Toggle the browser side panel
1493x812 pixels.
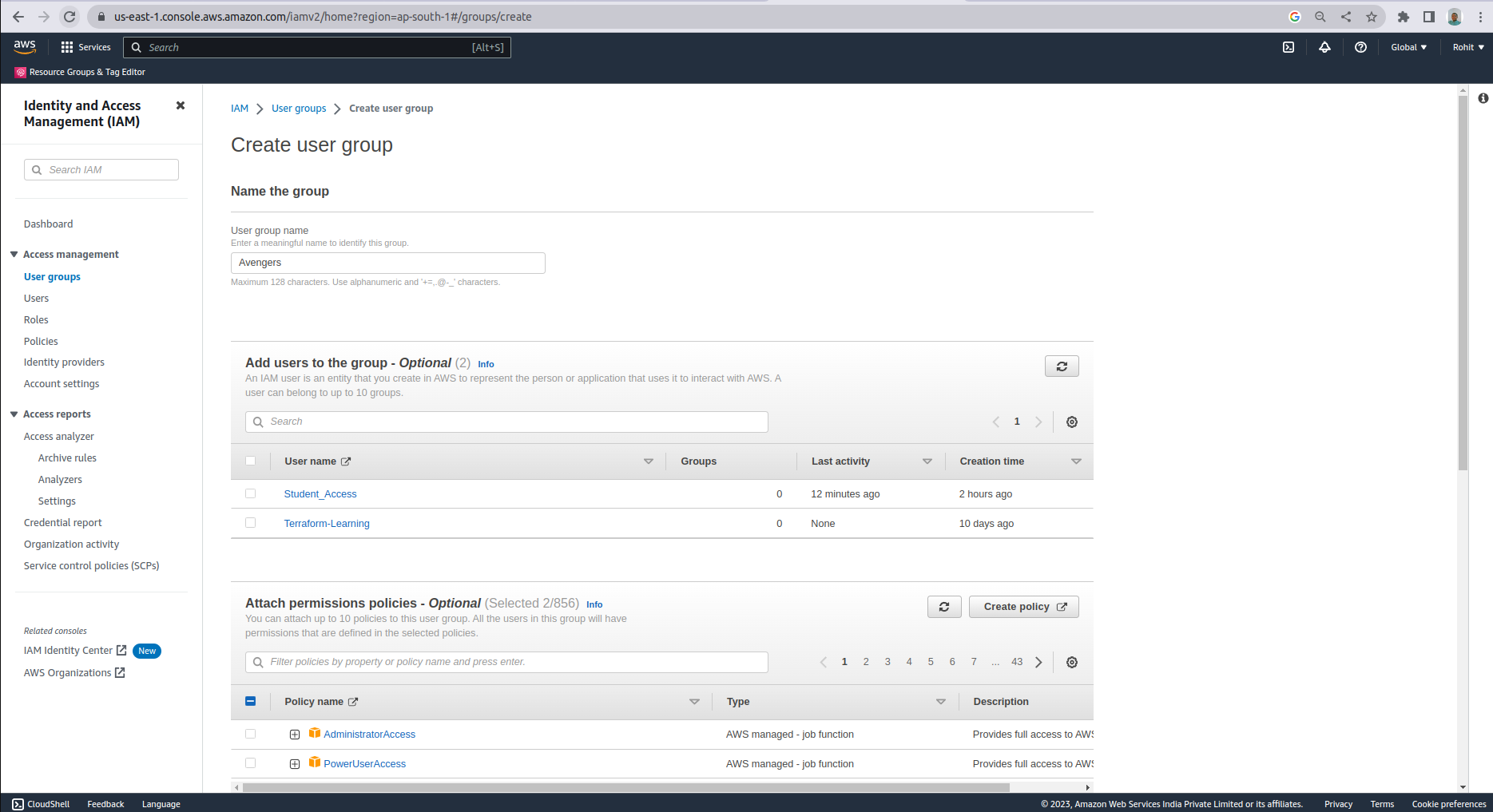click(x=1429, y=17)
